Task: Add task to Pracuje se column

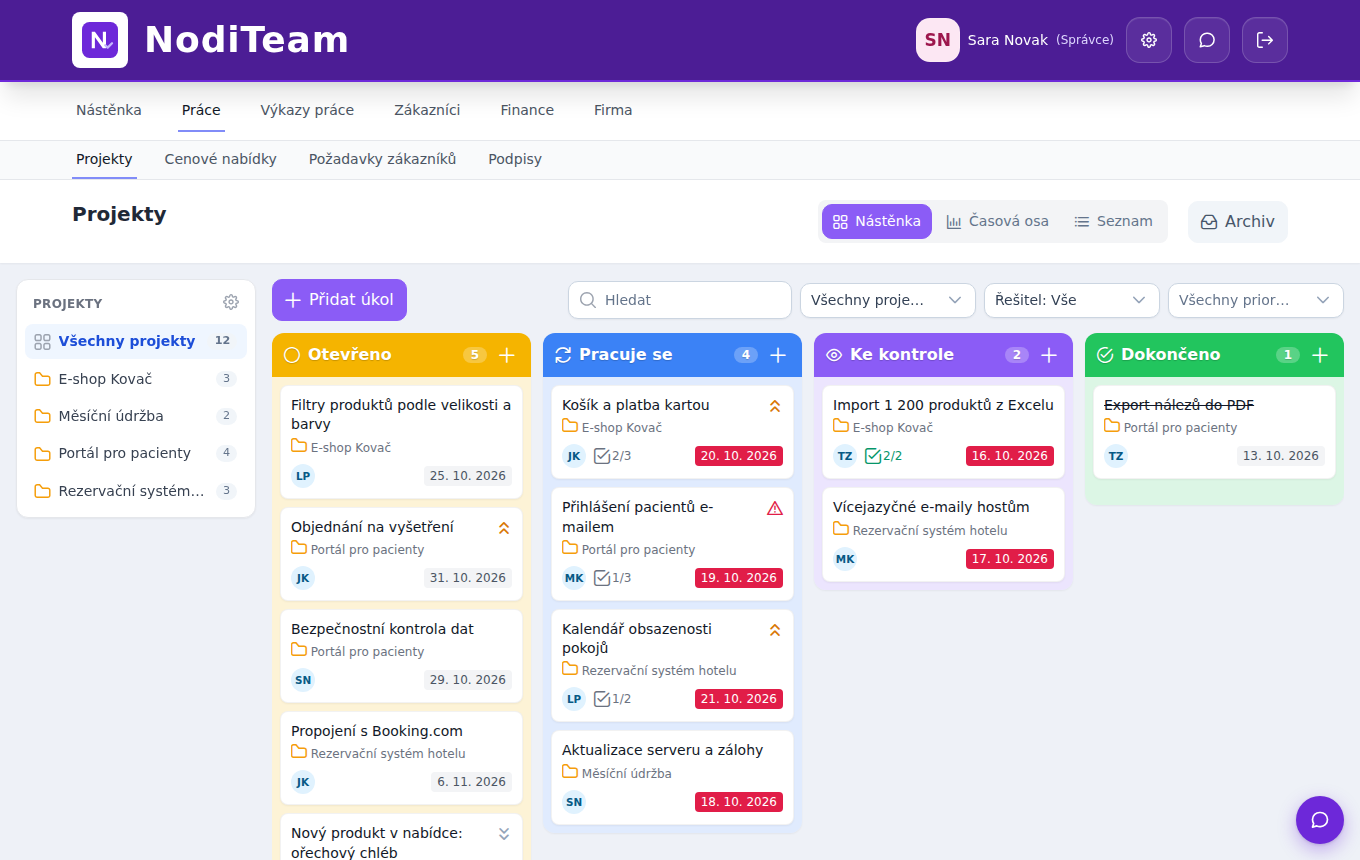Action: (x=778, y=355)
